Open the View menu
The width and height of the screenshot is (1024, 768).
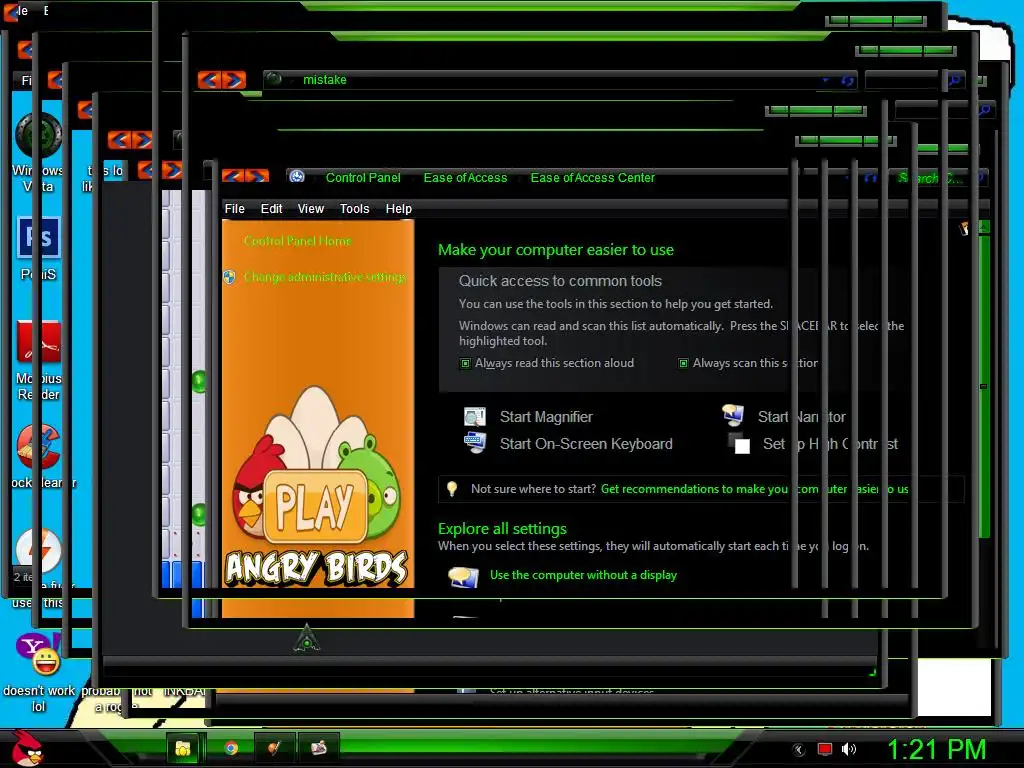tap(311, 208)
